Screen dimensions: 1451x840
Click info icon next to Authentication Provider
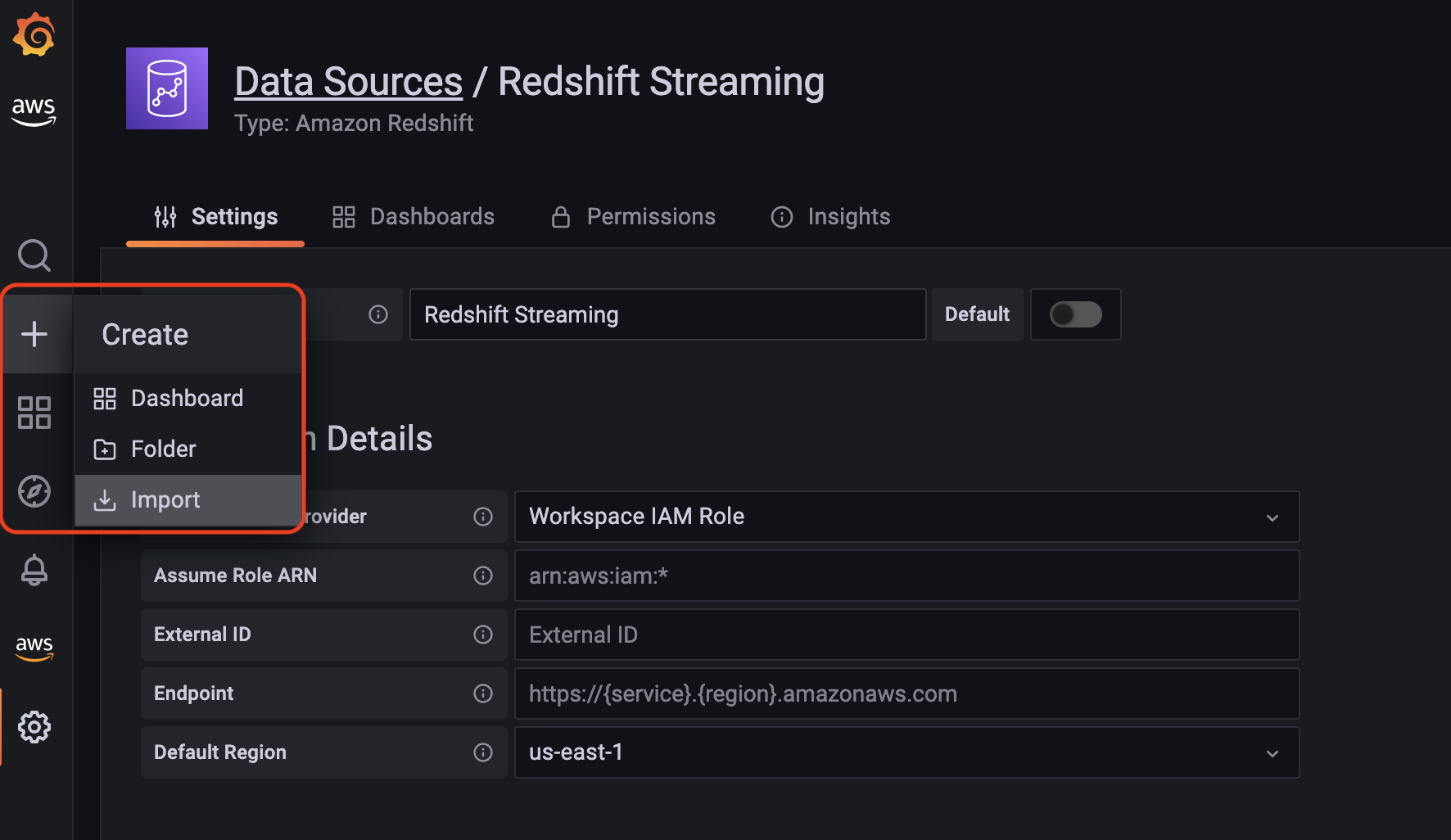tap(483, 517)
